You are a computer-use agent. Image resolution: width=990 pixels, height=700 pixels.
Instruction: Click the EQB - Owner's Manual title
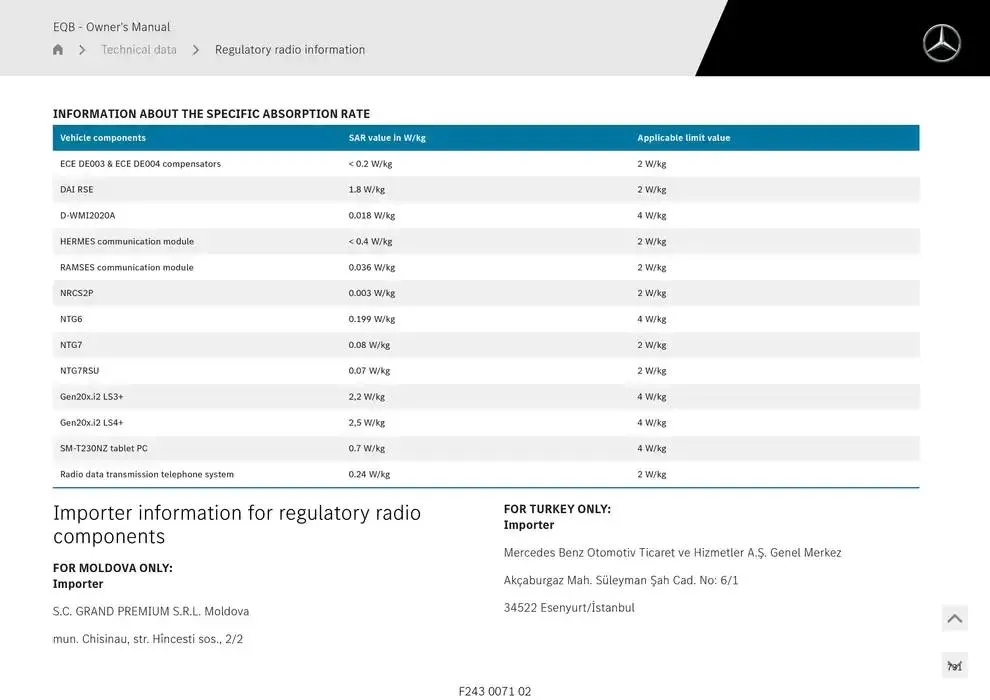click(x=112, y=27)
